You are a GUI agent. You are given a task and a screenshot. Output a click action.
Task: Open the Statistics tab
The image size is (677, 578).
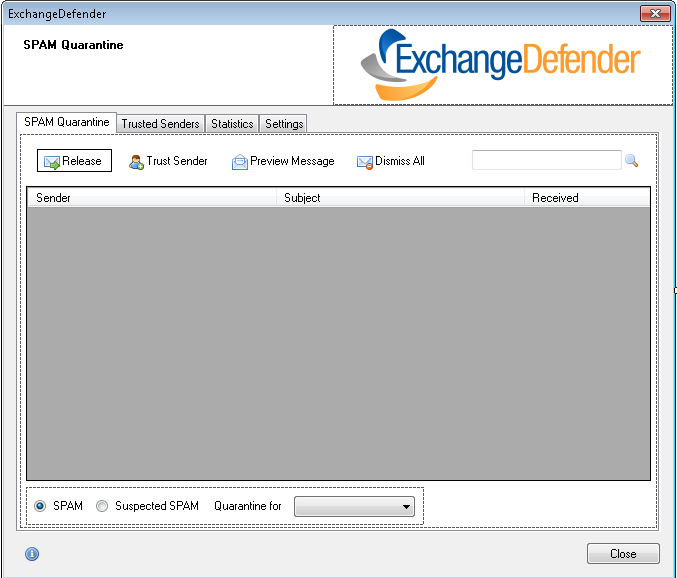coord(232,124)
